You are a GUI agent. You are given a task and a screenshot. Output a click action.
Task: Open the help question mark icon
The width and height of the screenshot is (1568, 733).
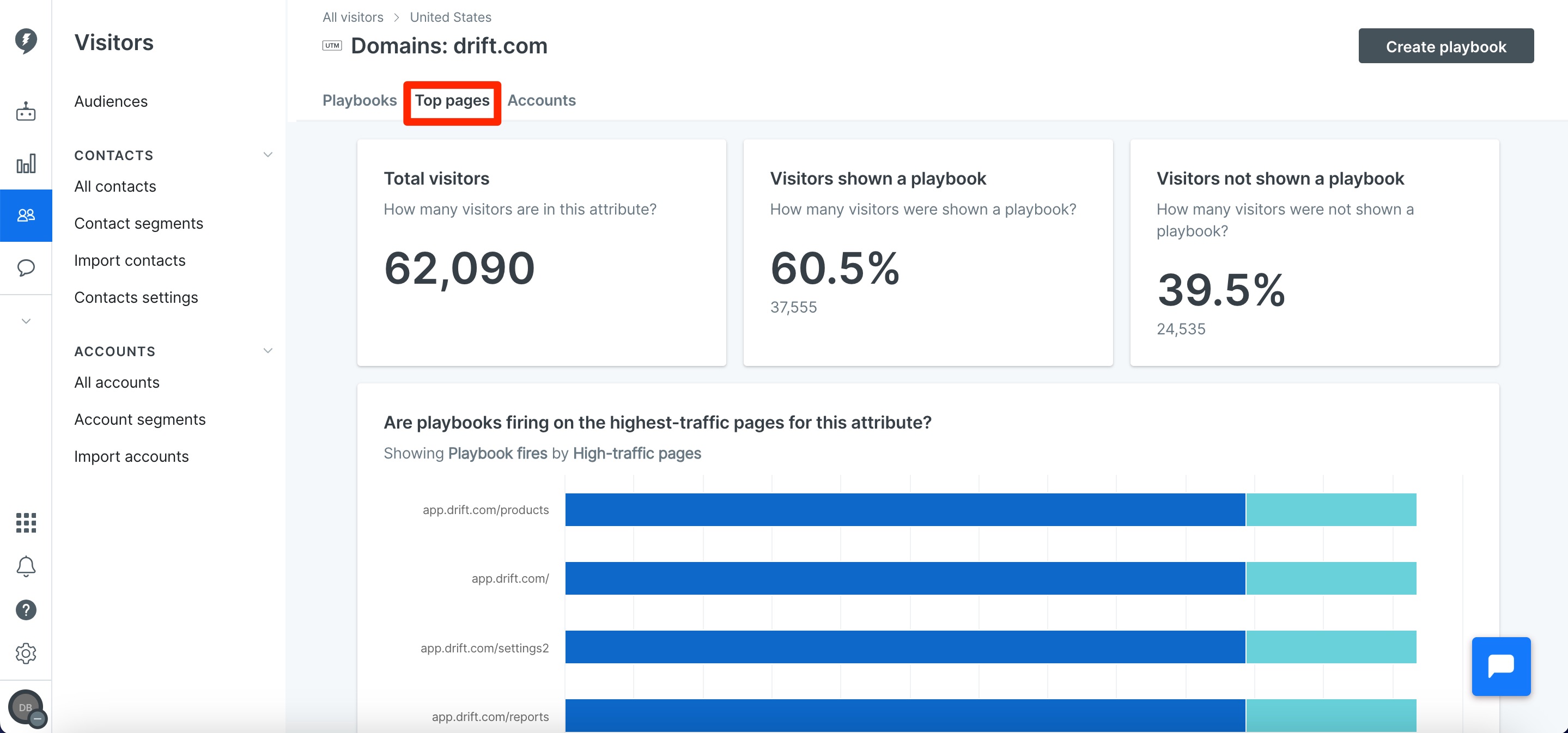tap(26, 609)
